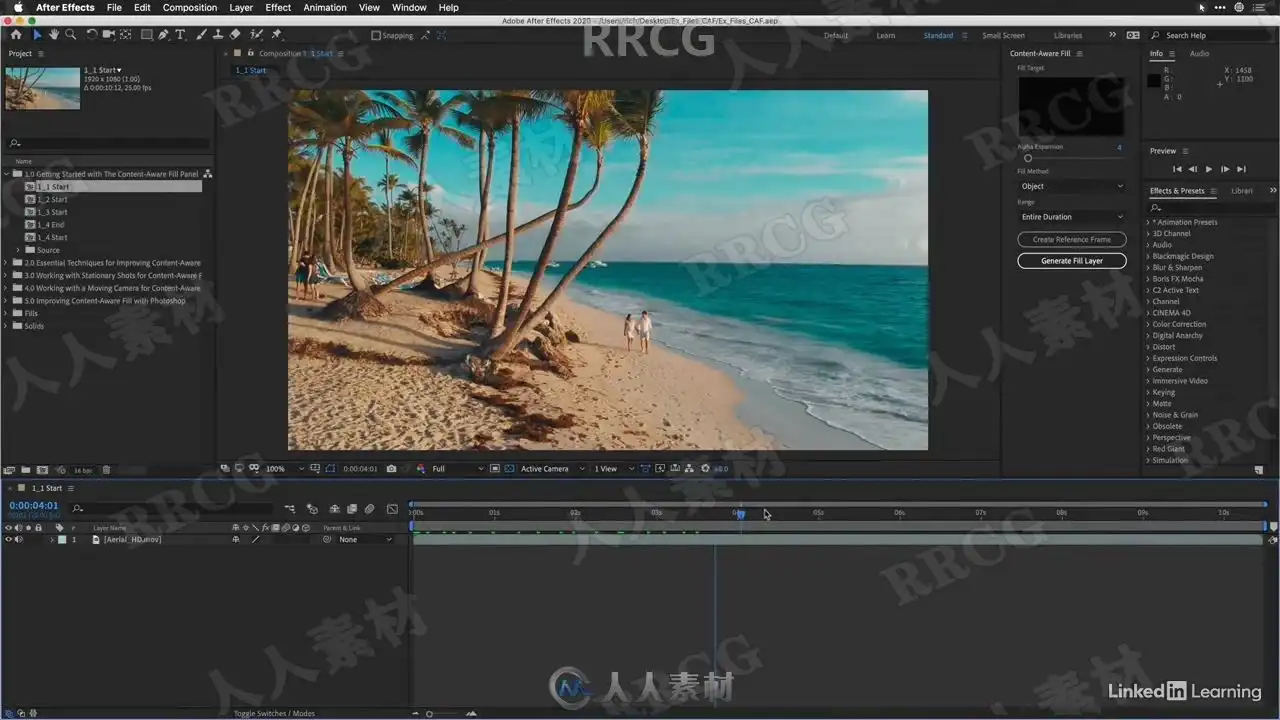
Task: Select the Puppet Pin tool
Action: [277, 35]
